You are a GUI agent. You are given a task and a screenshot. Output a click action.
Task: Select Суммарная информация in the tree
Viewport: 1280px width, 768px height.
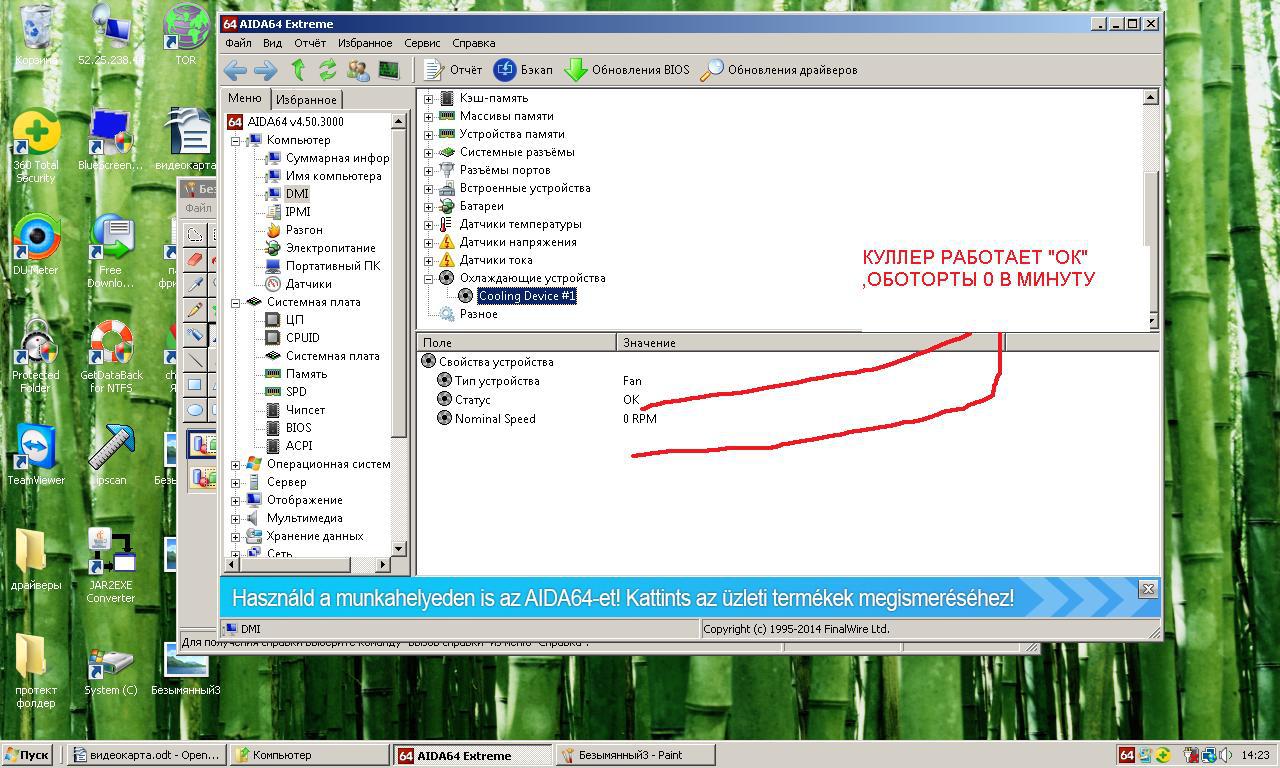pos(337,158)
